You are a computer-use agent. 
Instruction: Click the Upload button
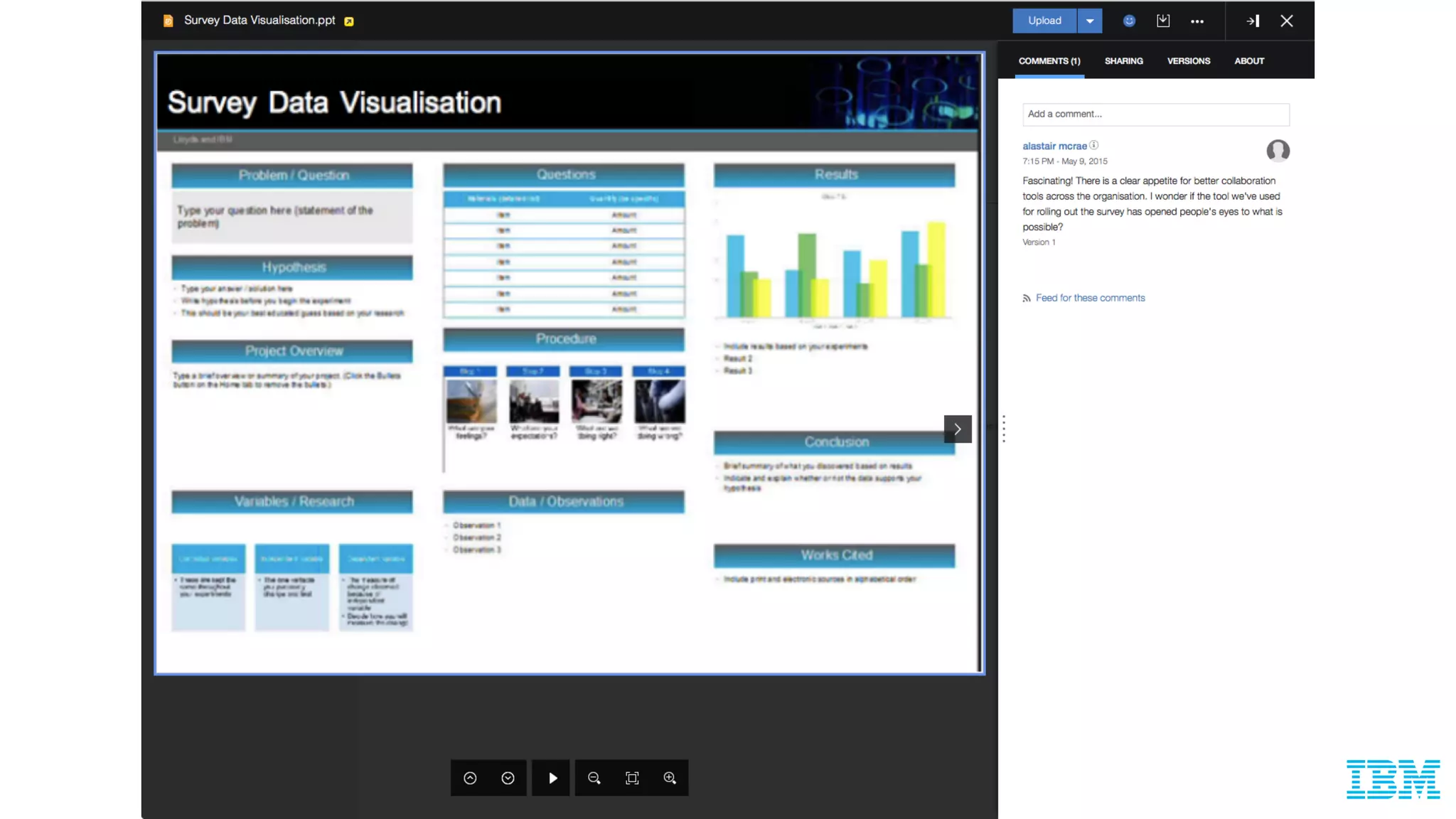point(1044,21)
